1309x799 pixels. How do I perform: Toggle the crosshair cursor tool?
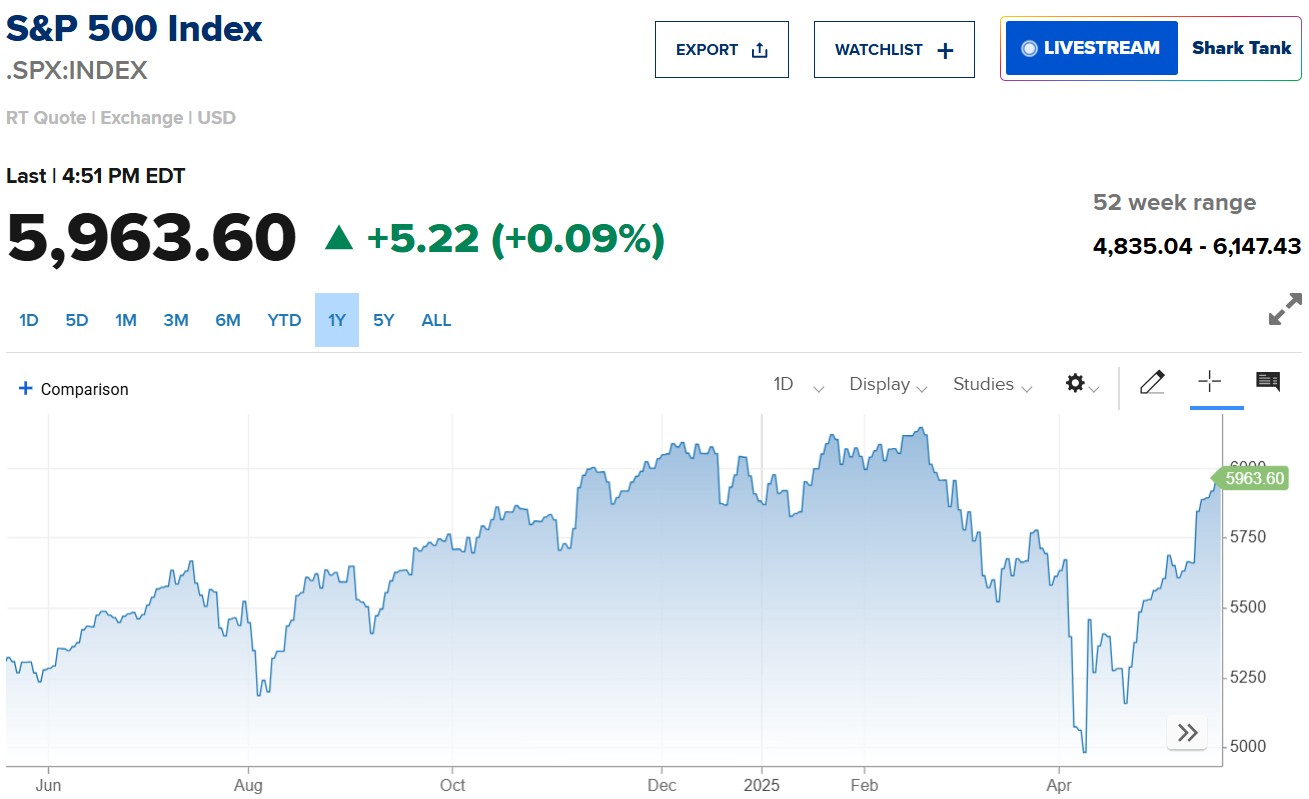[x=1210, y=381]
